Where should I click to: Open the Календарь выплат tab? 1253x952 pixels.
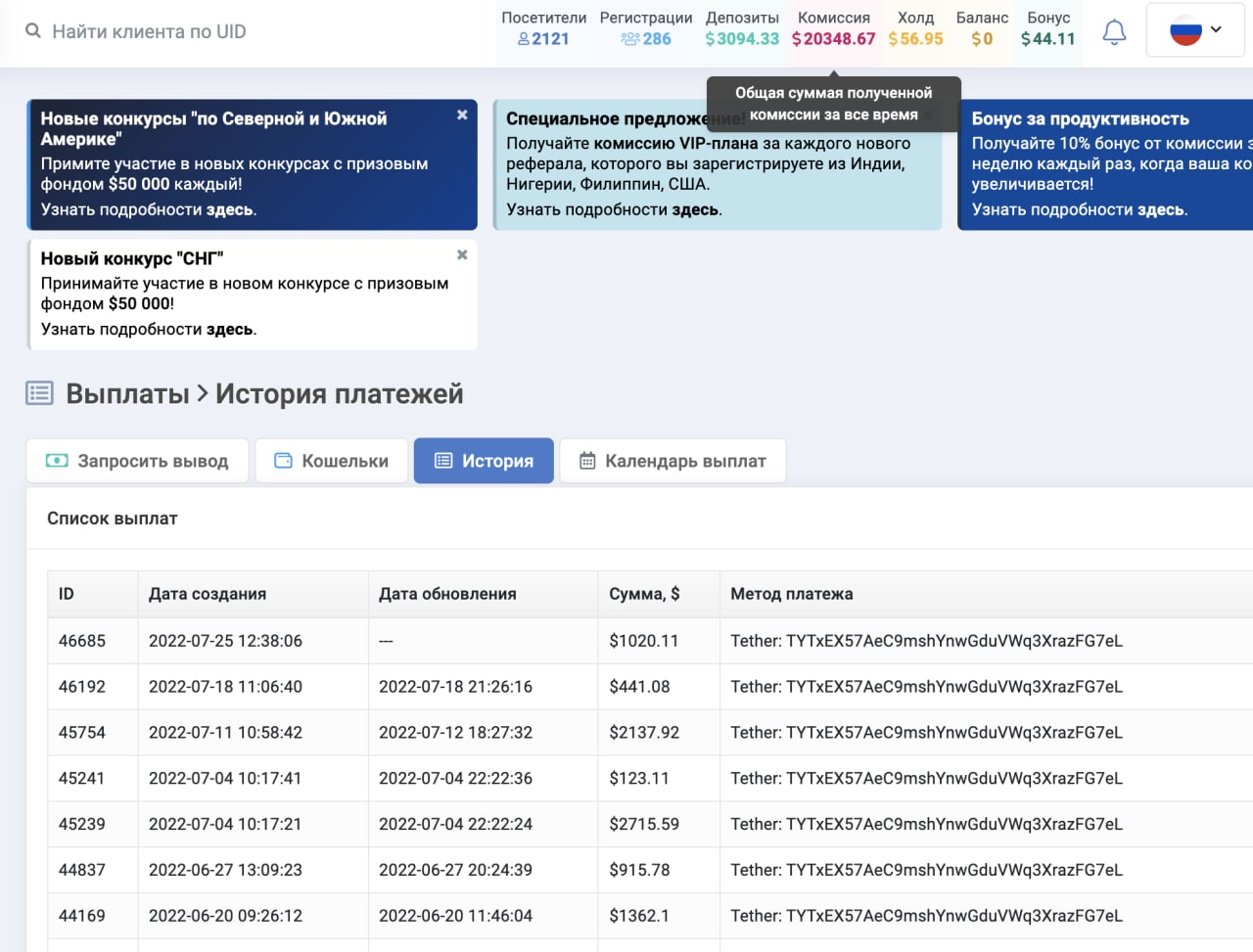[673, 461]
